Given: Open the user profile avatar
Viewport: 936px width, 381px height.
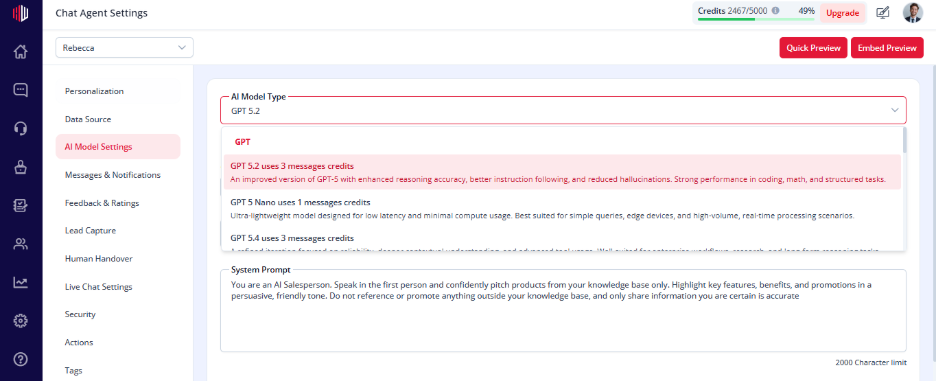Looking at the screenshot, I should [x=913, y=13].
